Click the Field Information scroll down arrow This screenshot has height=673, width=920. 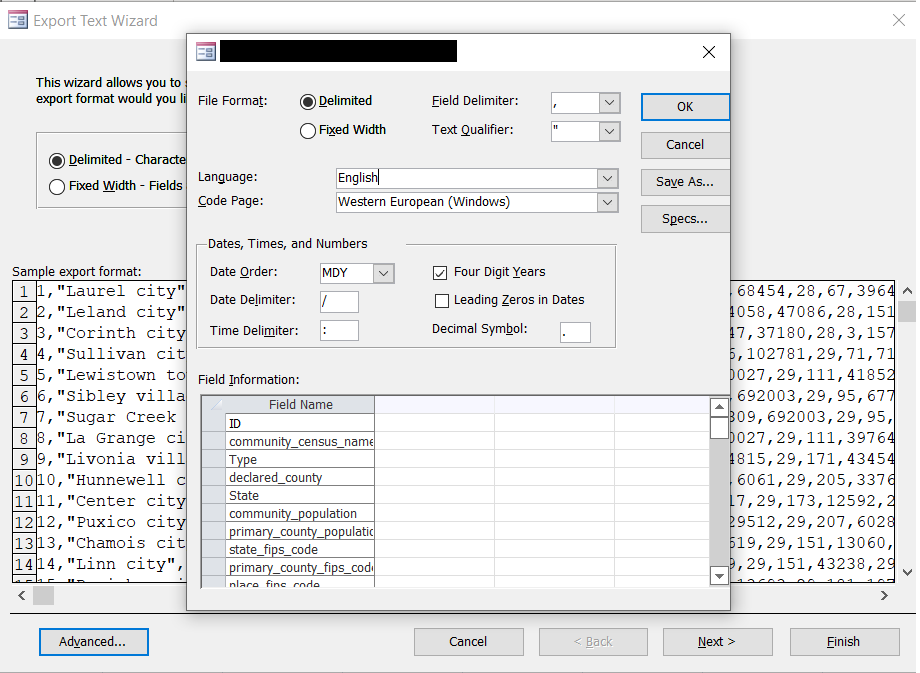pyautogui.click(x=719, y=576)
